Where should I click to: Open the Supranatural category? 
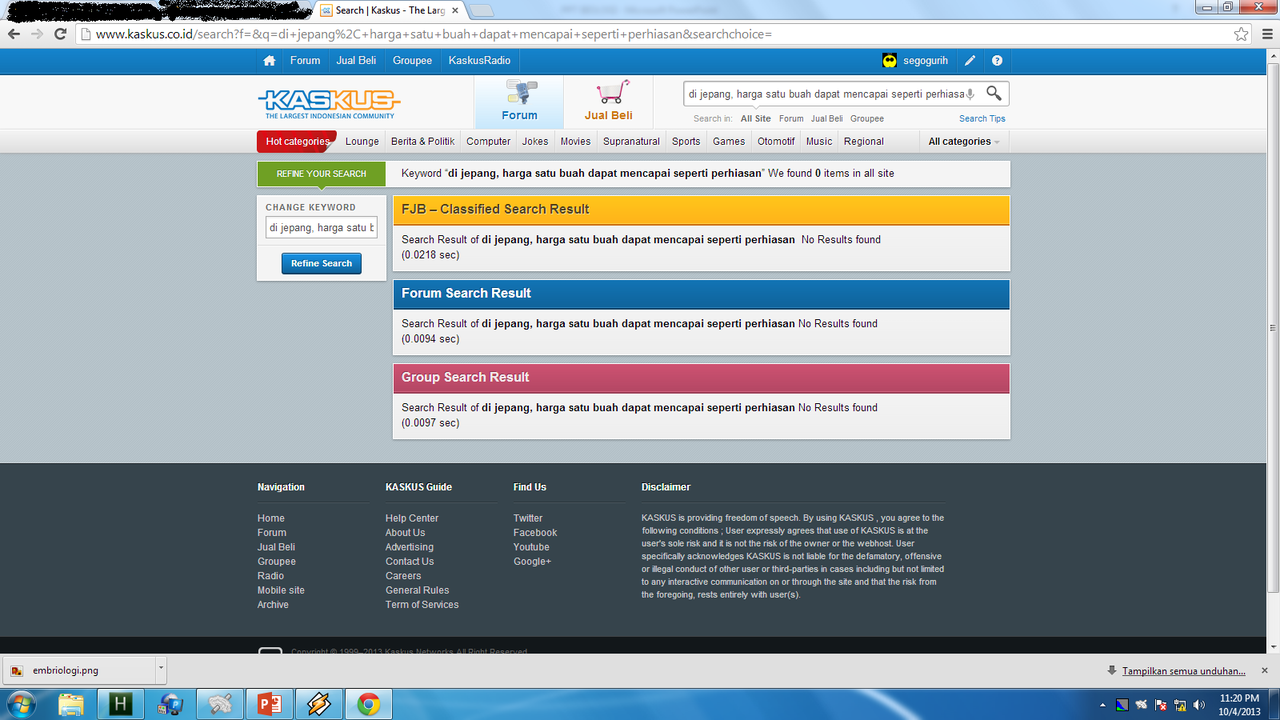[x=631, y=141]
